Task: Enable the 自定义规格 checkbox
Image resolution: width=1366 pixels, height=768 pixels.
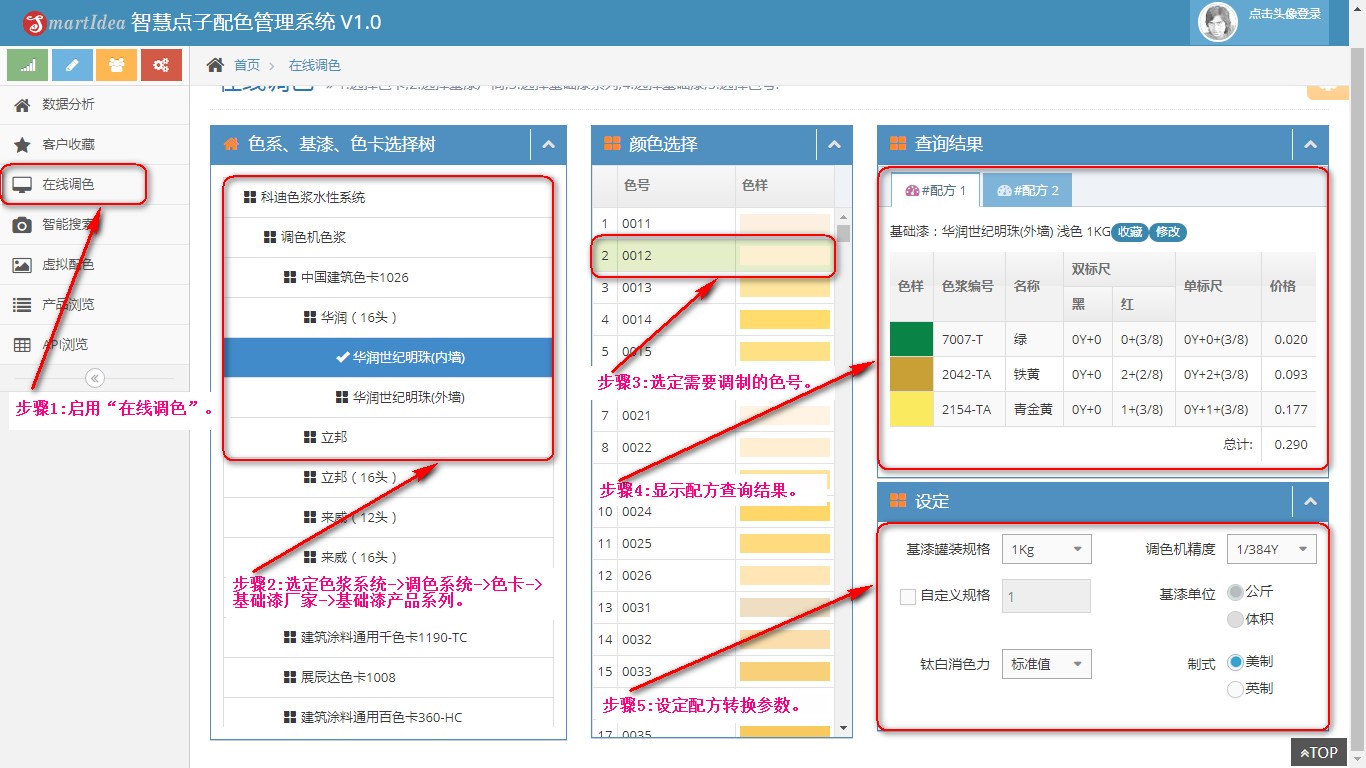Action: click(x=908, y=597)
